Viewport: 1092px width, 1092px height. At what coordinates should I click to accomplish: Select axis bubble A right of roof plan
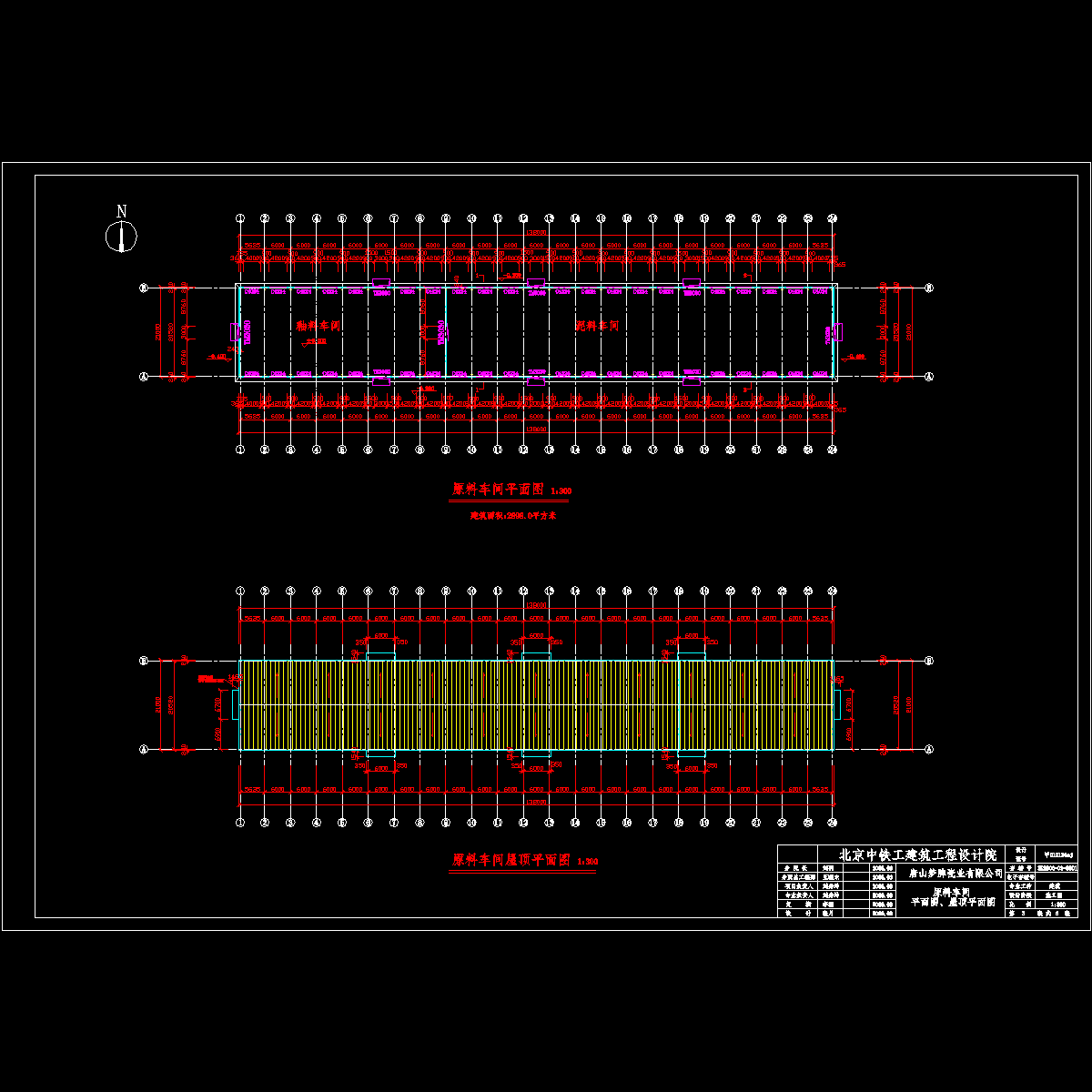tap(929, 749)
